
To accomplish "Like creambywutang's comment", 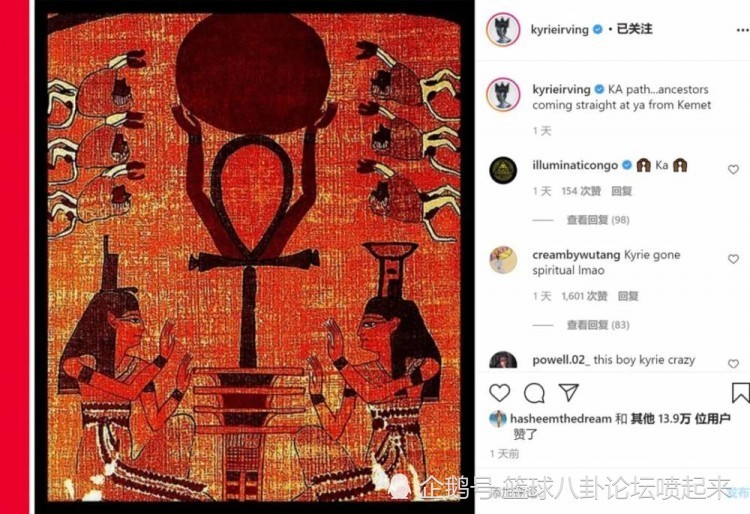I will tap(733, 259).
